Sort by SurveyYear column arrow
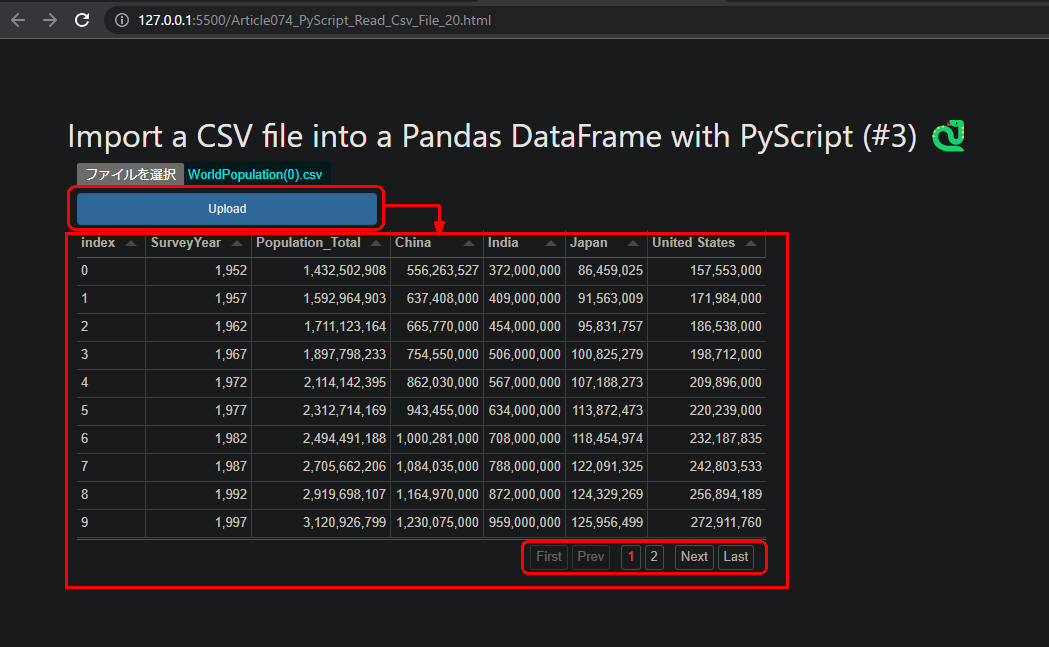1049x647 pixels. pyautogui.click(x=237, y=244)
